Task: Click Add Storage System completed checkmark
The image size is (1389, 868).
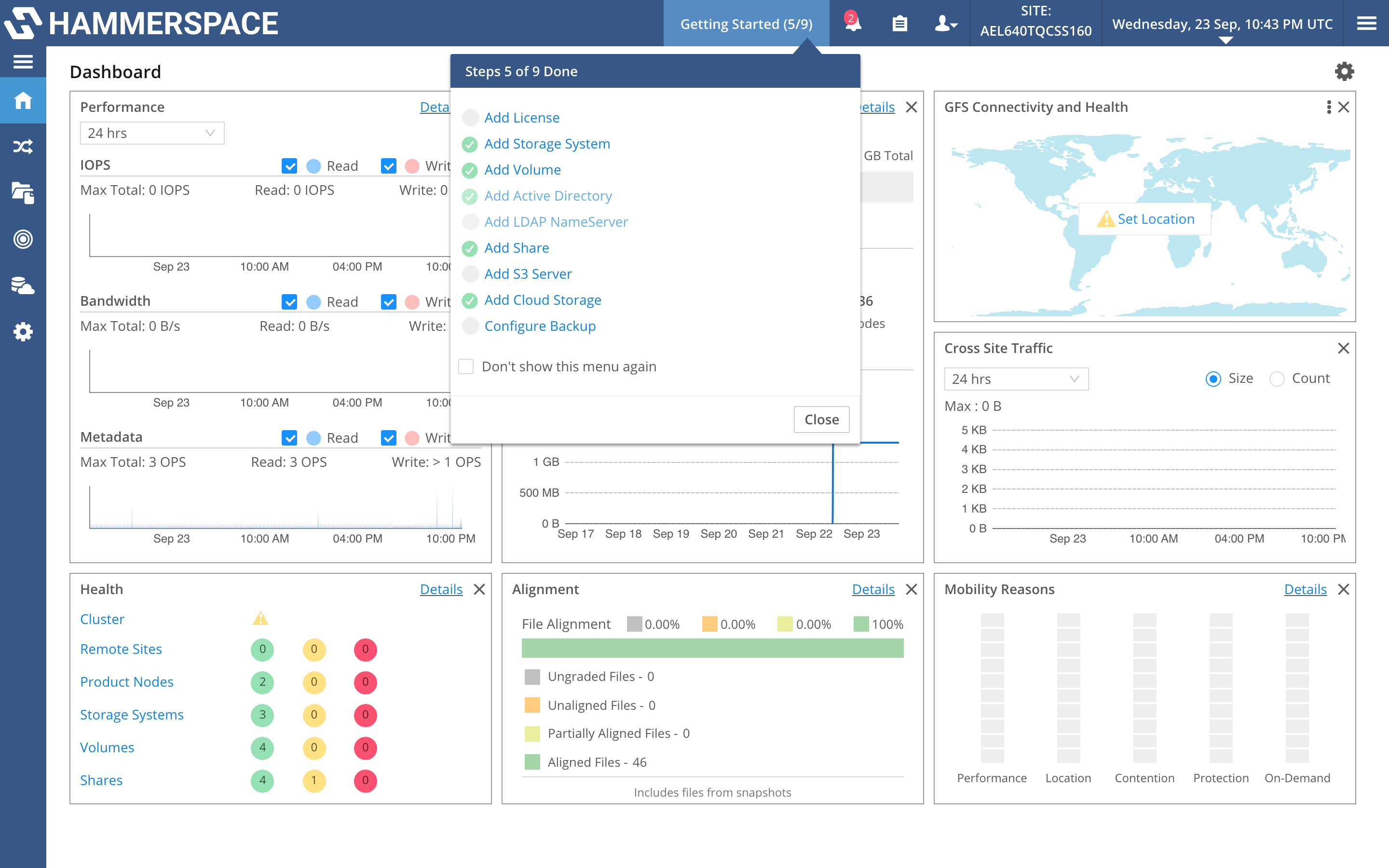Action: coord(470,144)
